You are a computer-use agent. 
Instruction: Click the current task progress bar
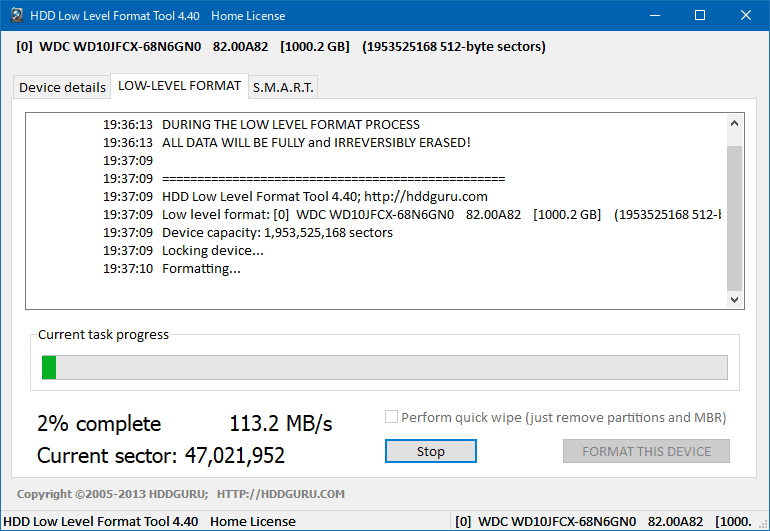pos(385,367)
